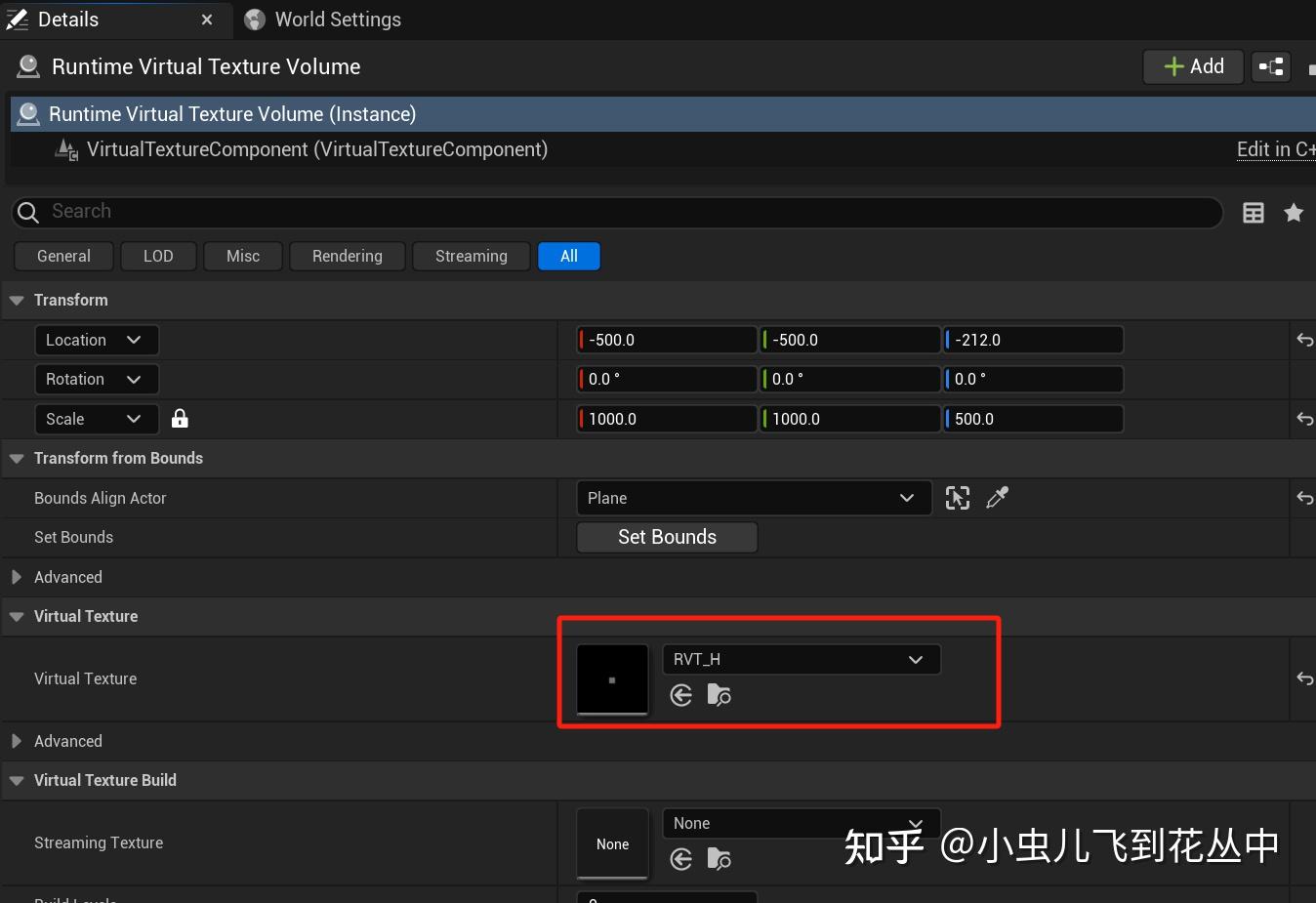Open the Scale type dropdown
Screen dimensions: 1316x903
coord(96,419)
